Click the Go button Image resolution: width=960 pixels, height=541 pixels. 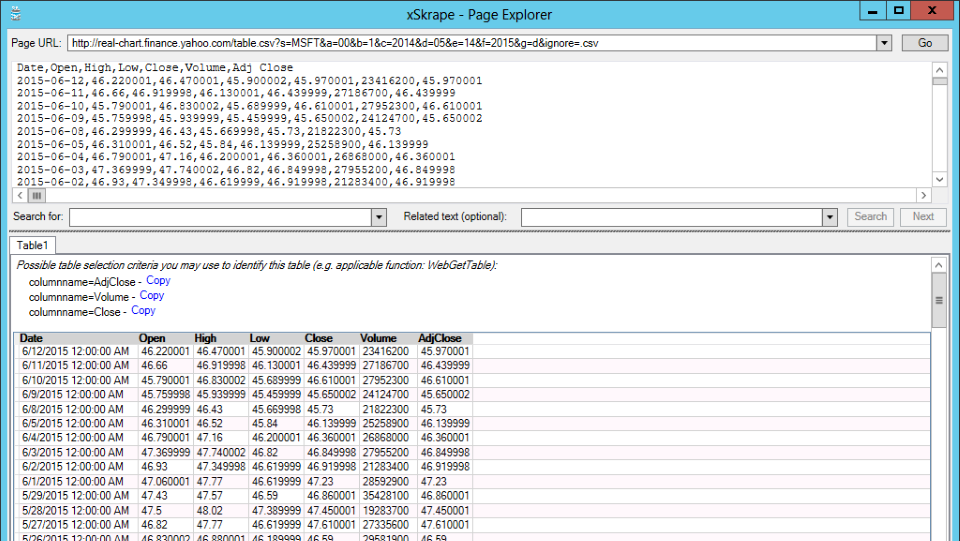924,43
